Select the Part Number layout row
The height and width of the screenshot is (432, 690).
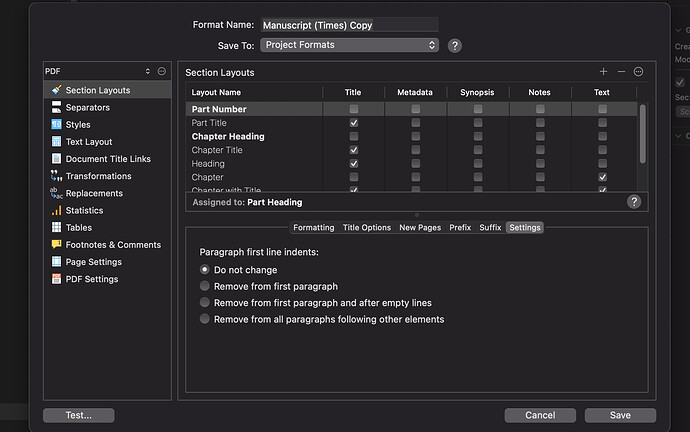(411, 109)
